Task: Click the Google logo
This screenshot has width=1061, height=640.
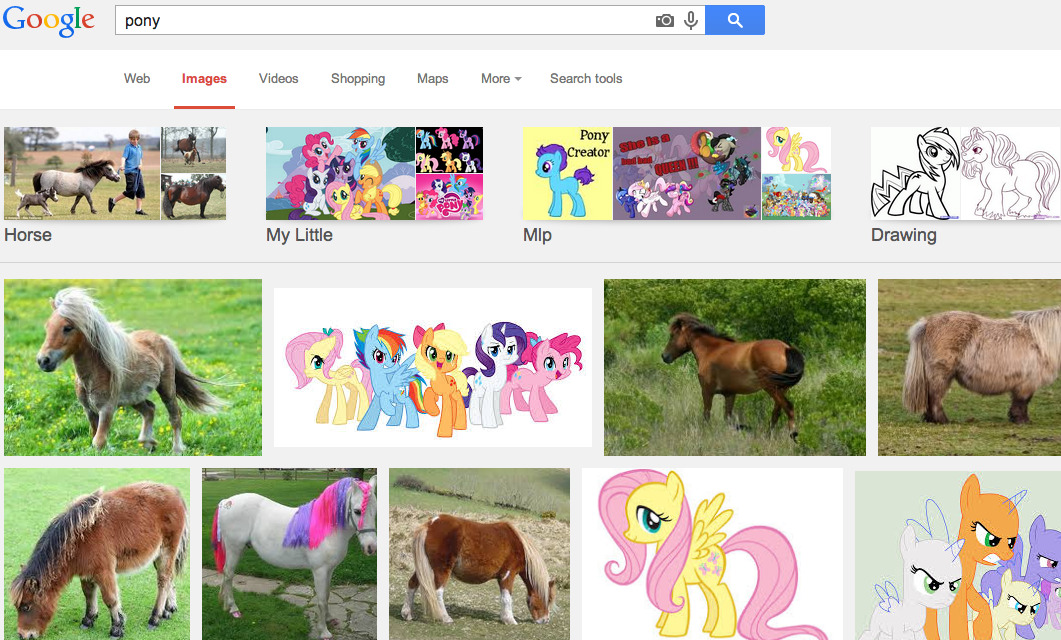Action: (x=49, y=20)
